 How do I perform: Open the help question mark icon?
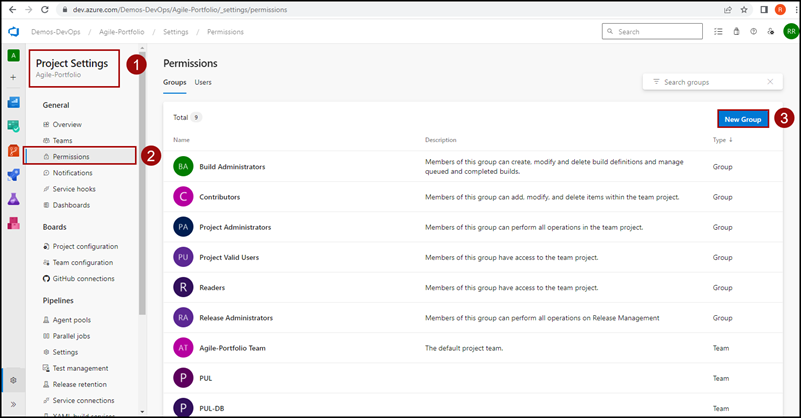(753, 32)
